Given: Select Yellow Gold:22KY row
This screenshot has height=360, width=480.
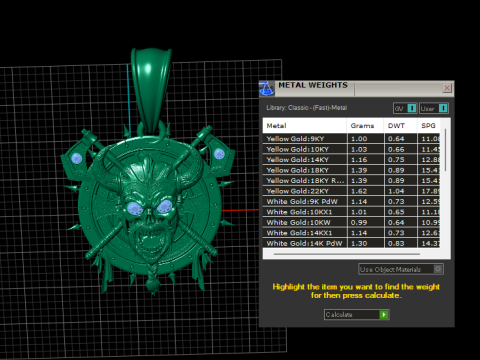Looking at the screenshot, I should point(351,191).
